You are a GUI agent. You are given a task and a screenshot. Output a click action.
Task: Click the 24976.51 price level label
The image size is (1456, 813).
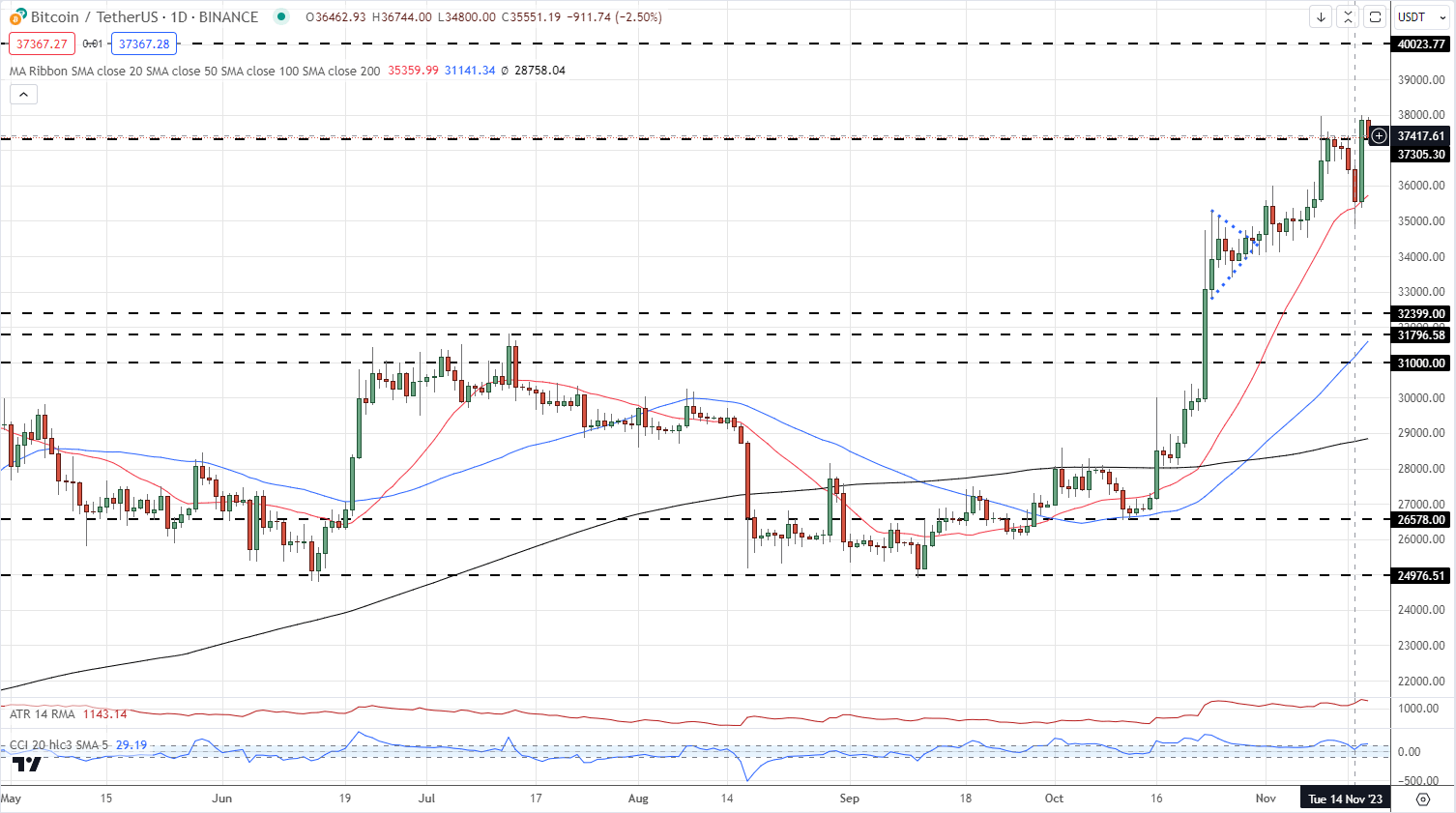tap(1421, 575)
